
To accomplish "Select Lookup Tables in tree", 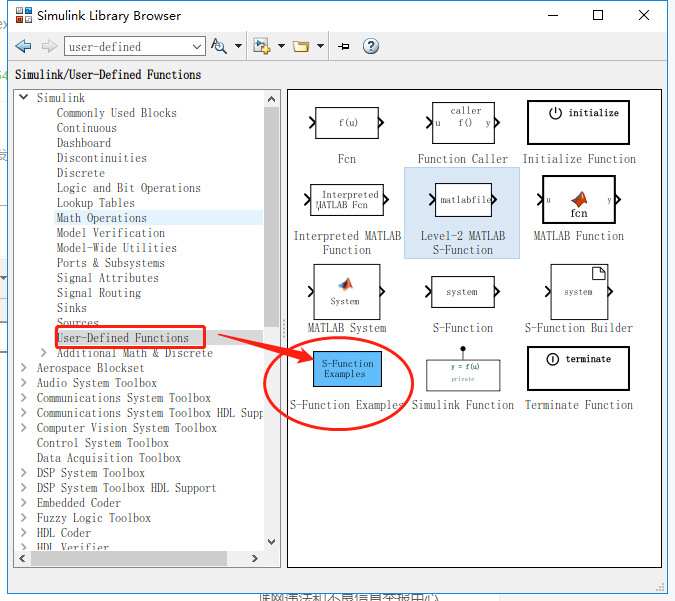I will click(96, 203).
